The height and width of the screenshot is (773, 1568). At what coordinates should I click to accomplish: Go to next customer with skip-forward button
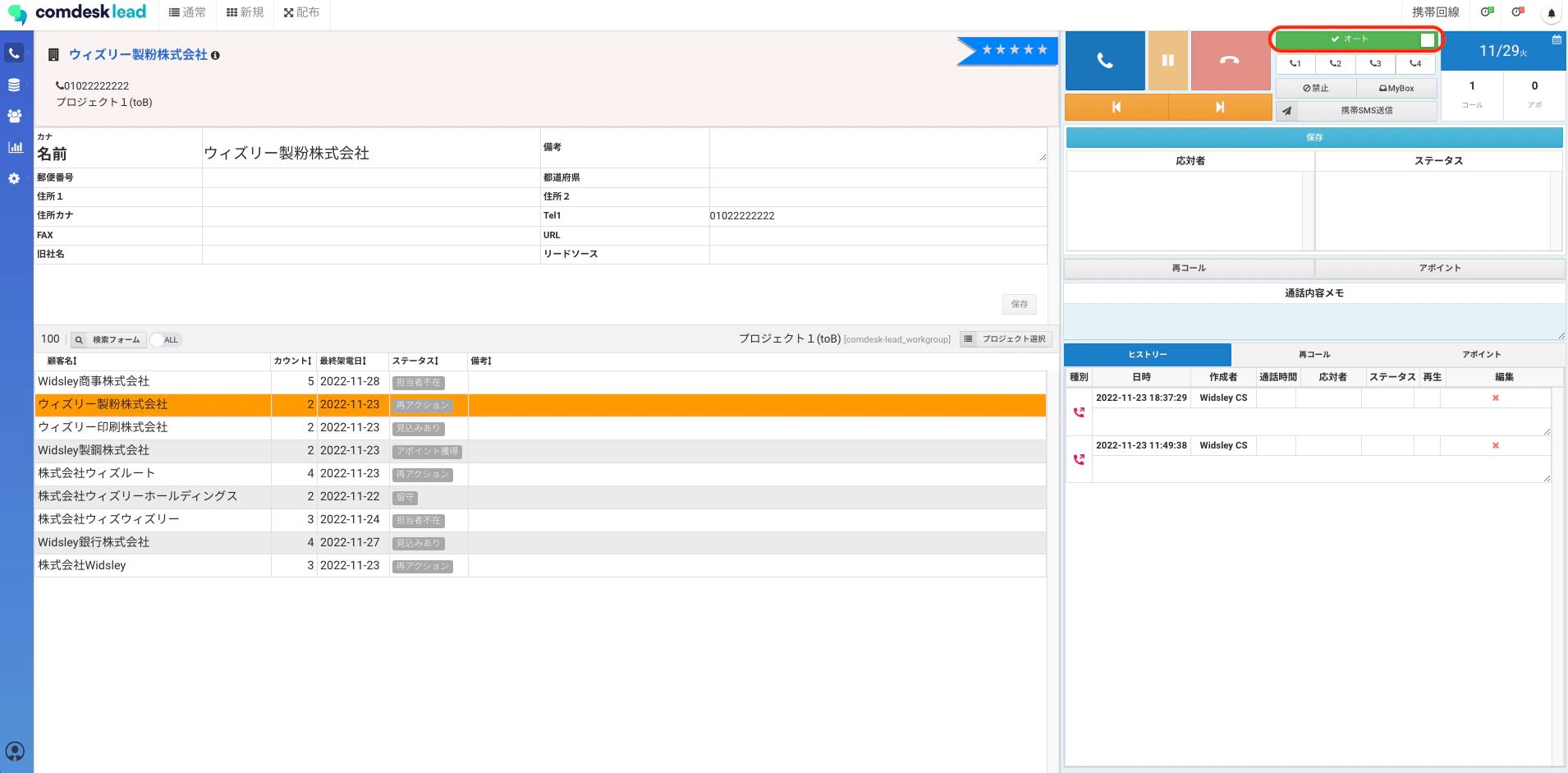1220,107
